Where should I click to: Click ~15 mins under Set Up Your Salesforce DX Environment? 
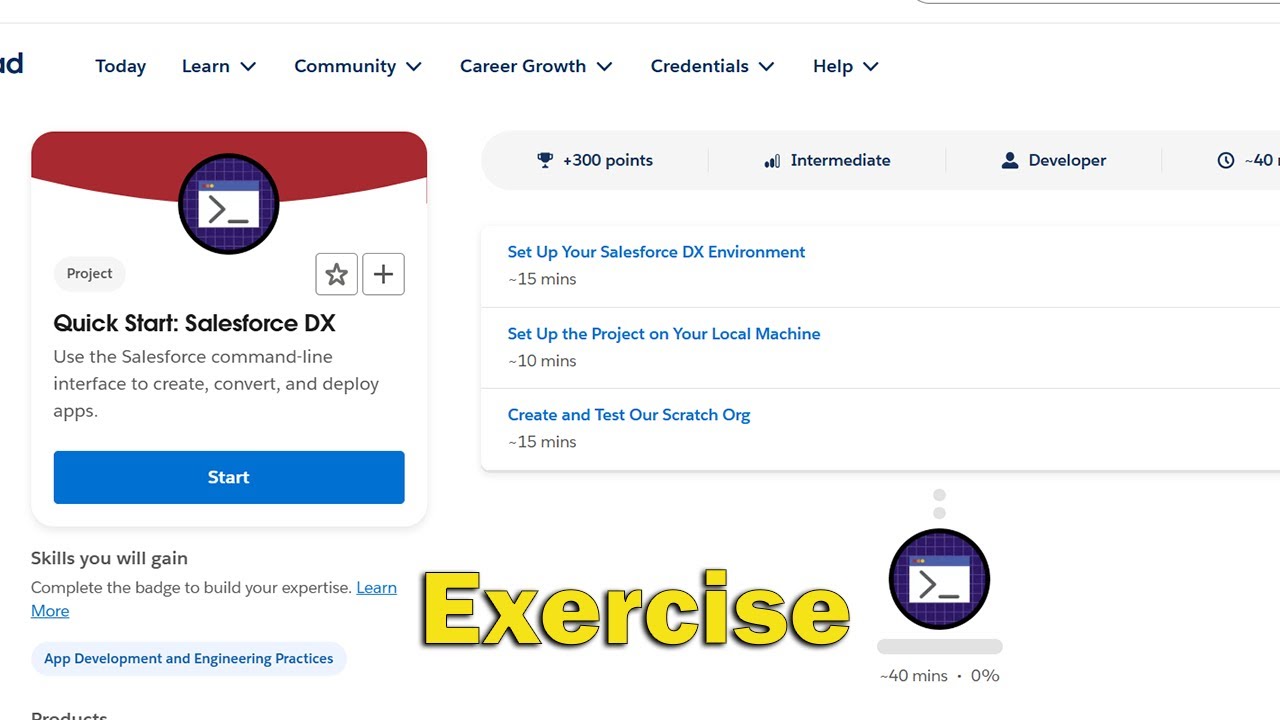point(542,279)
